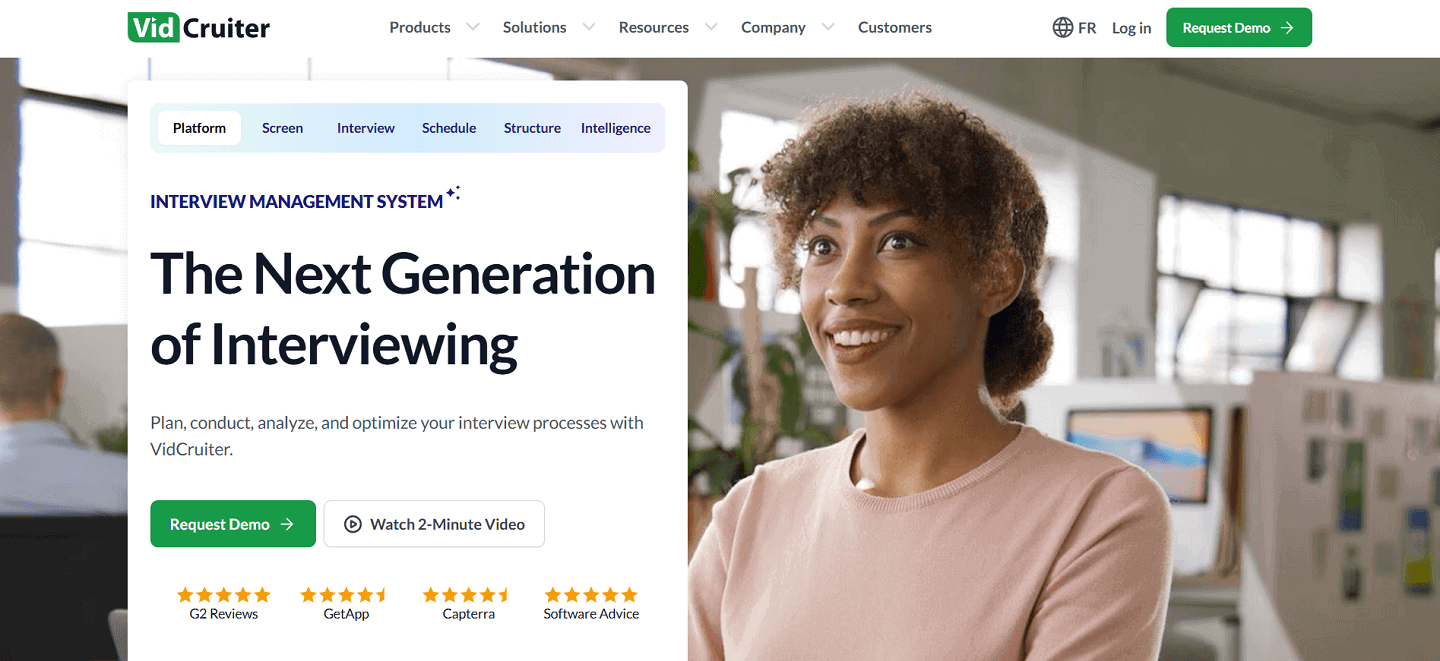Image resolution: width=1440 pixels, height=661 pixels.
Task: Click the play icon on Watch 2-Minute Video
Action: coord(355,523)
